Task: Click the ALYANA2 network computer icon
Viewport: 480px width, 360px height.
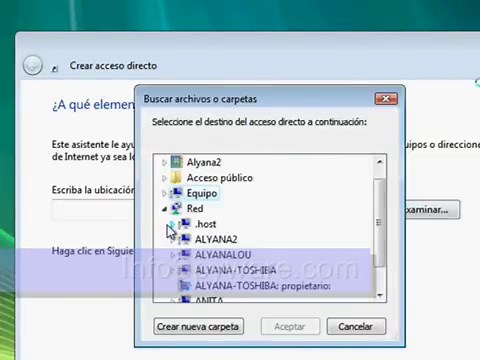Action: click(x=184, y=239)
